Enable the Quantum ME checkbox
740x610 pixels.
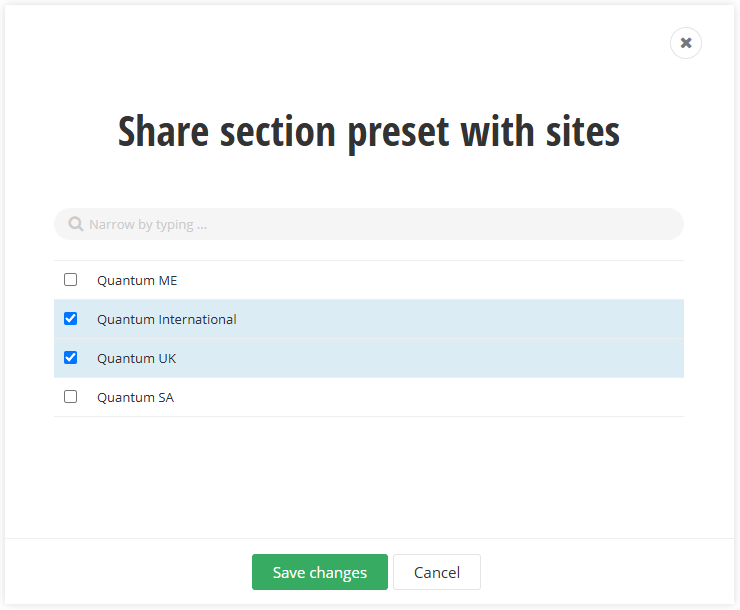point(71,280)
